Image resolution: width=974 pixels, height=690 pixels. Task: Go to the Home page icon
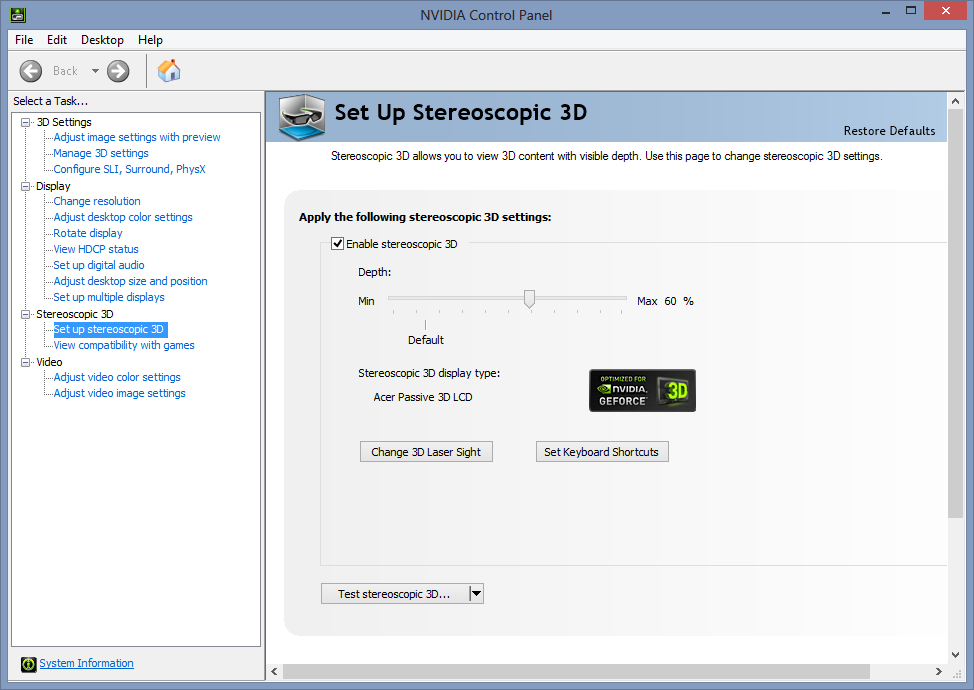pyautogui.click(x=169, y=71)
